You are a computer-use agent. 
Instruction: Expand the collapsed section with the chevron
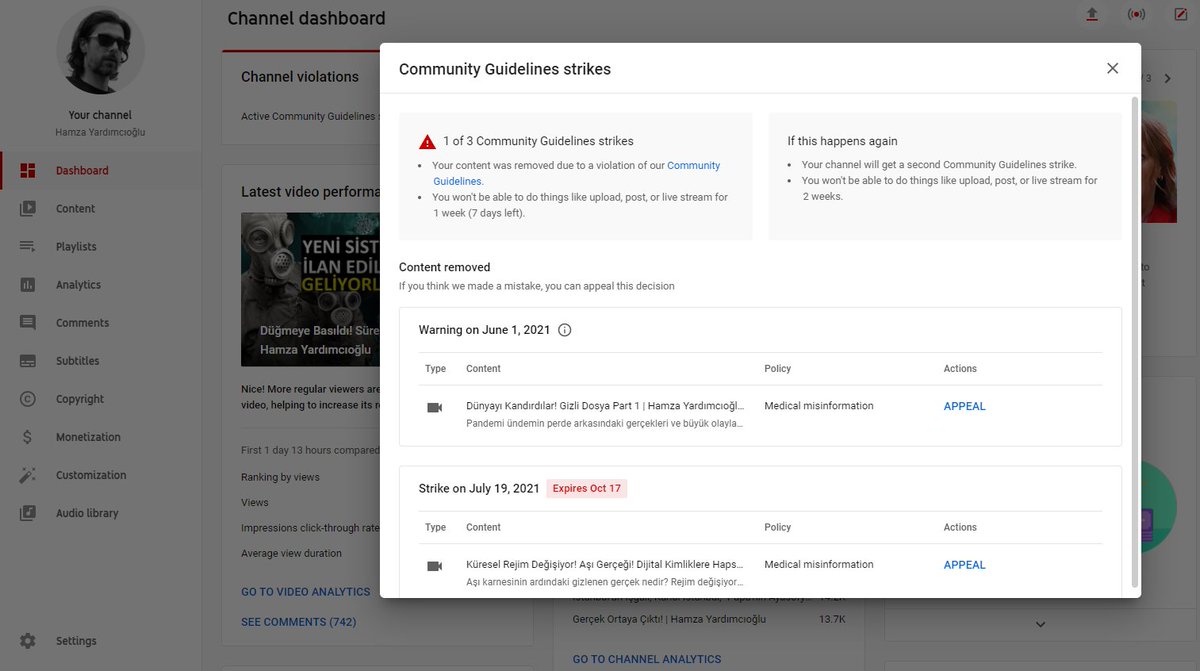1039,623
